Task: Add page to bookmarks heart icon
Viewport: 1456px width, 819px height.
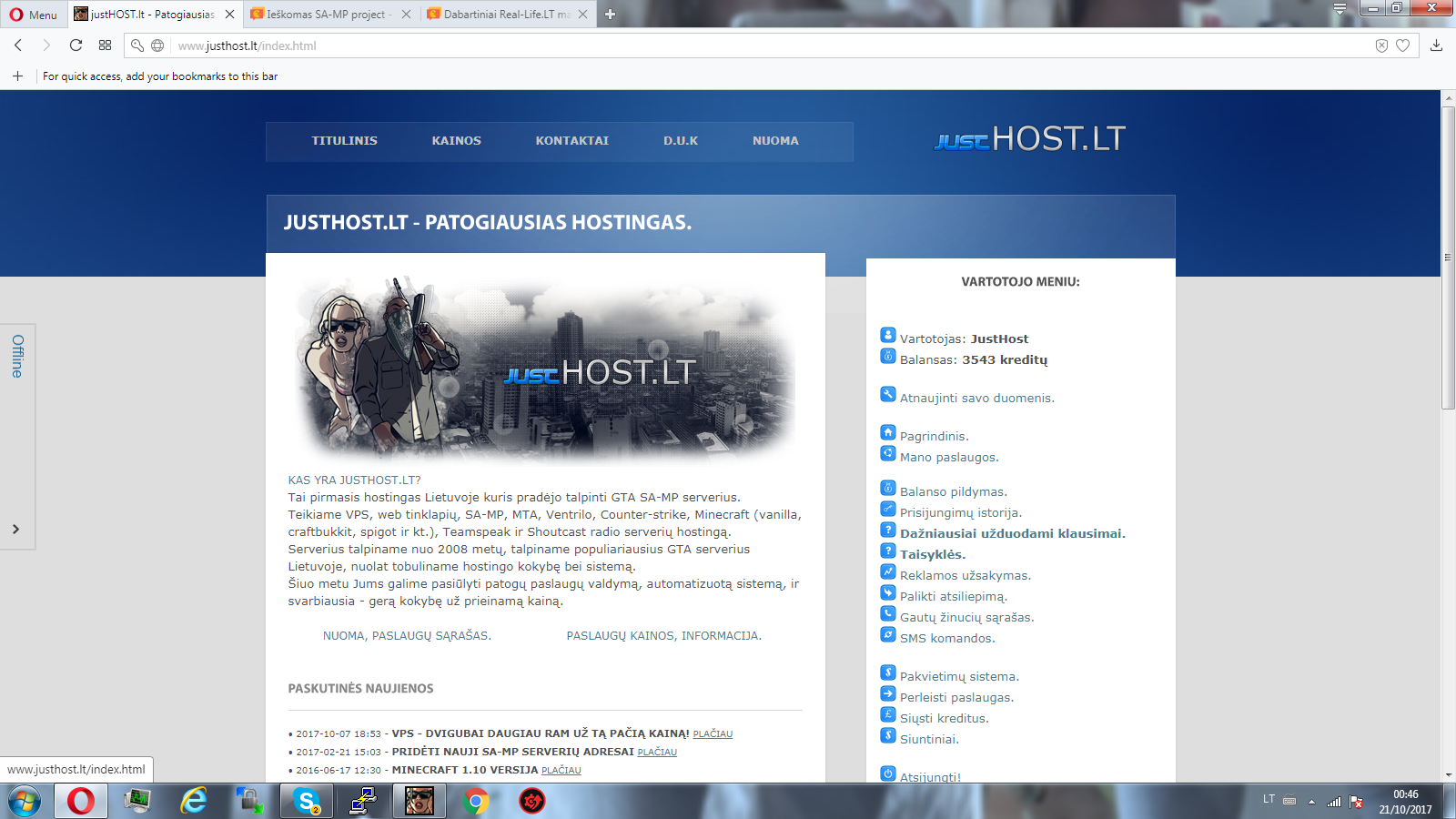Action: pos(1403,45)
